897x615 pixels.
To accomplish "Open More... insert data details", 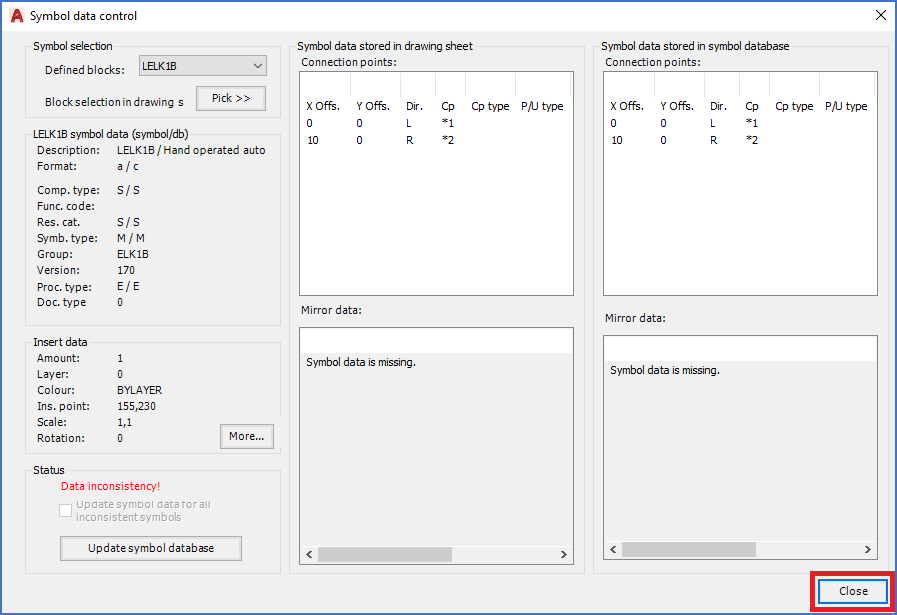I will [x=246, y=436].
